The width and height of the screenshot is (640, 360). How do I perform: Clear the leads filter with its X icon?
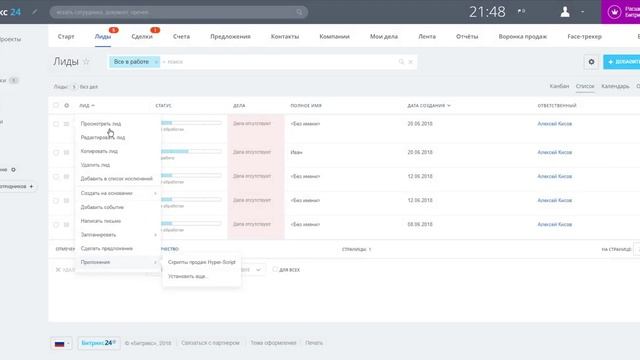coord(411,62)
